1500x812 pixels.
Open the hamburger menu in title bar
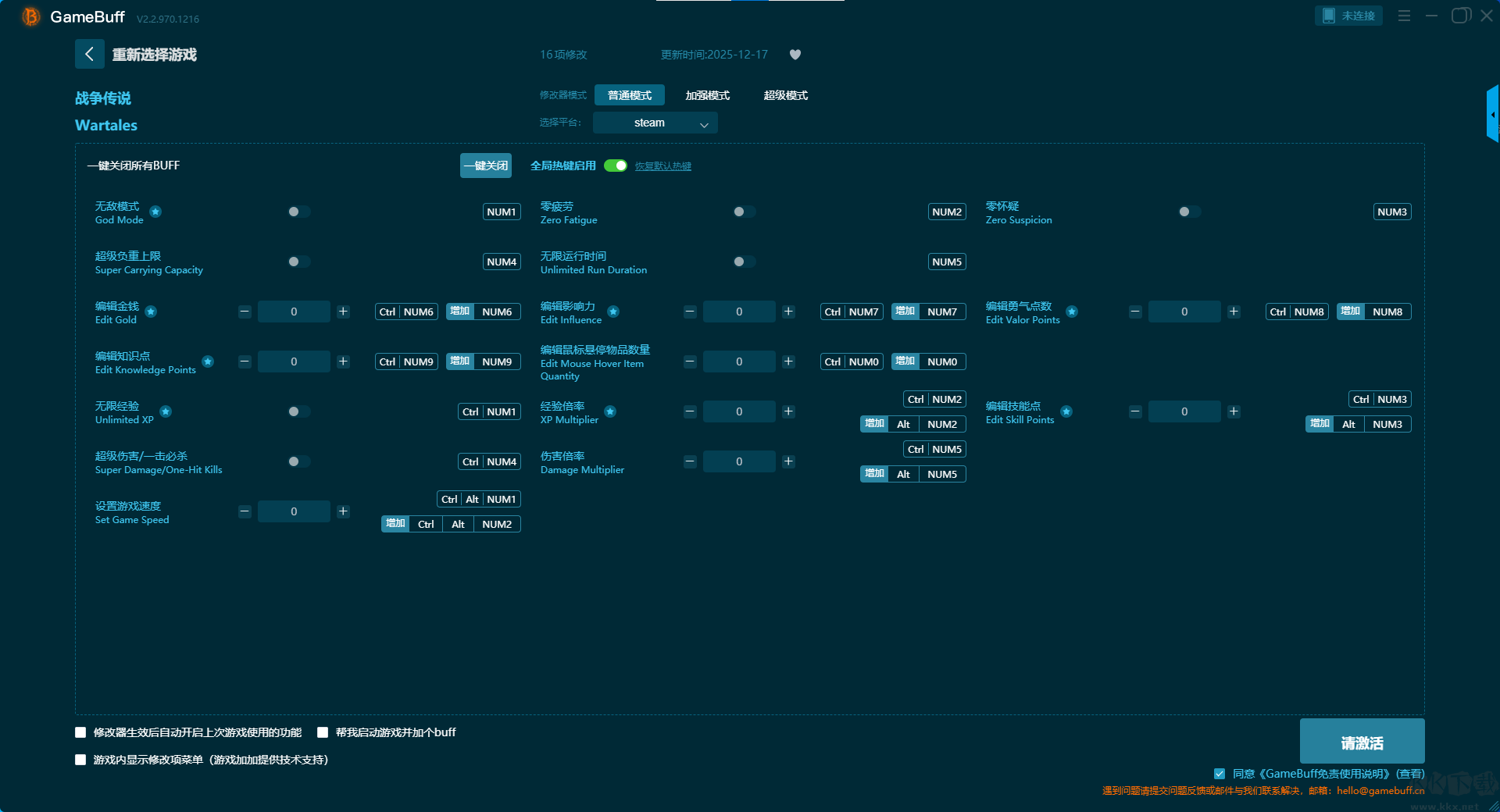(1404, 16)
